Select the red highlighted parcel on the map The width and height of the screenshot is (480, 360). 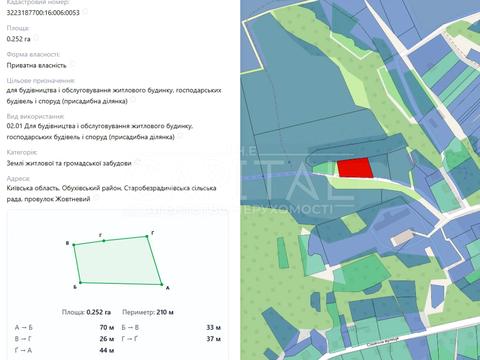[x=355, y=168]
